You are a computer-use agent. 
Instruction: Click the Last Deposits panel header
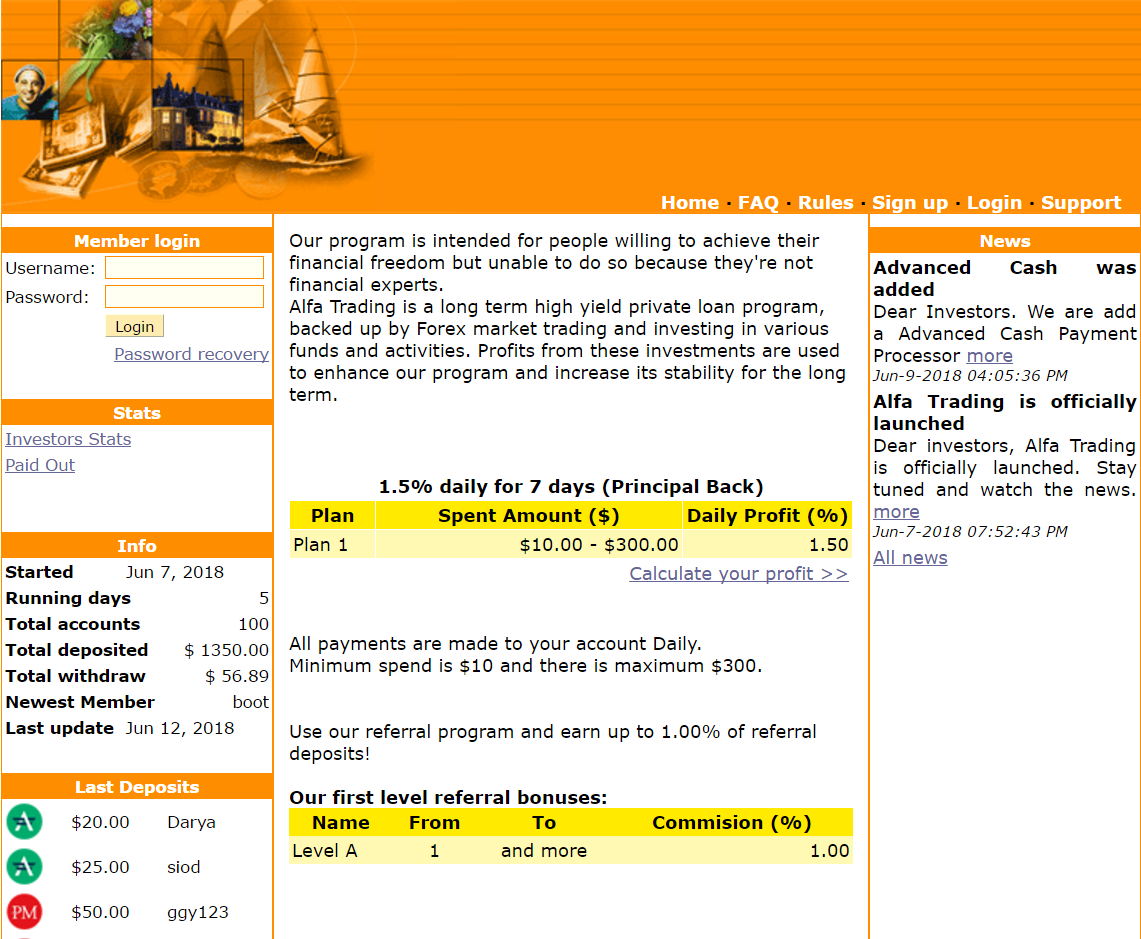pos(137,787)
